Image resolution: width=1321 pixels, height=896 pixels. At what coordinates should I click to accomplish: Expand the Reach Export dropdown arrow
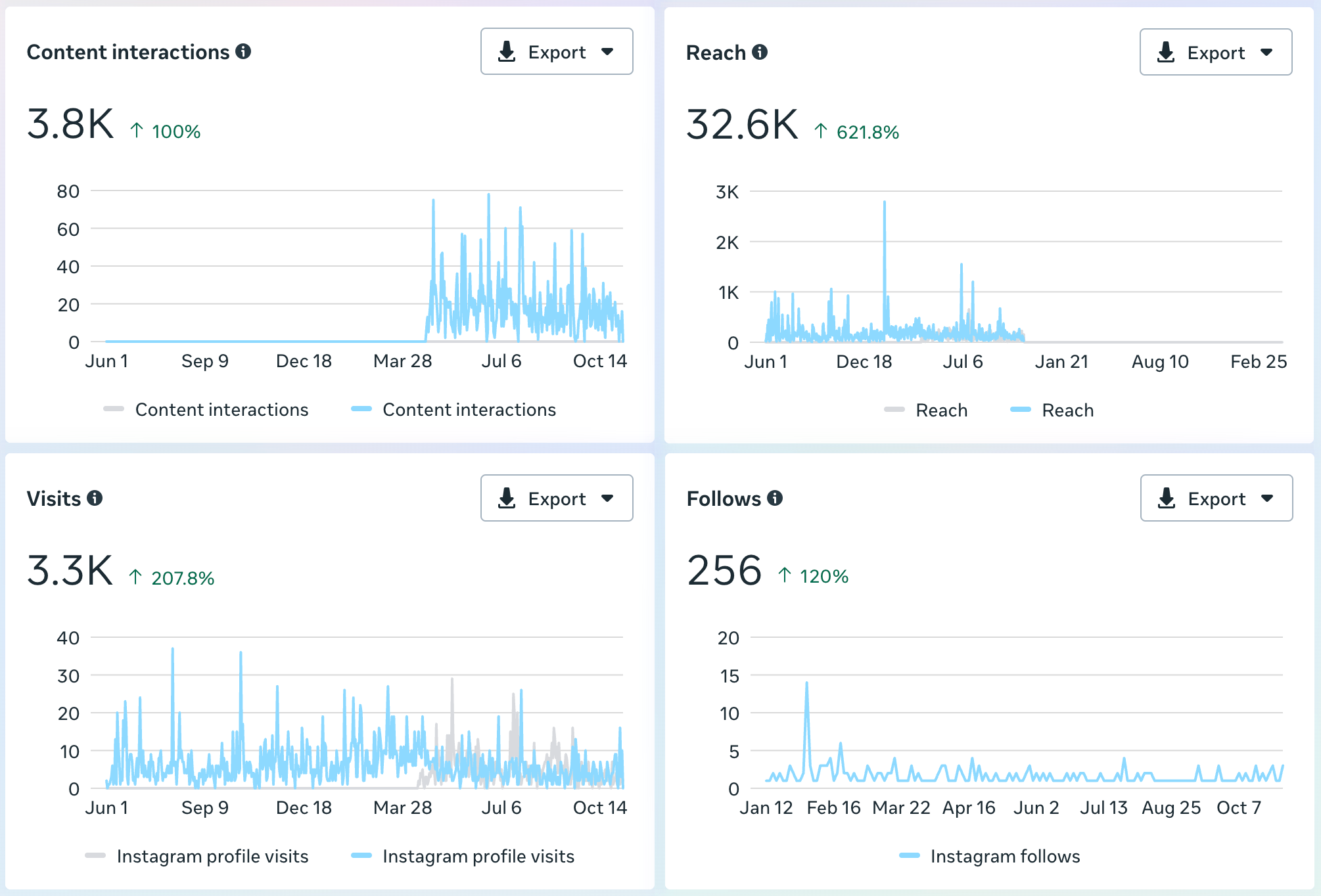(1266, 52)
